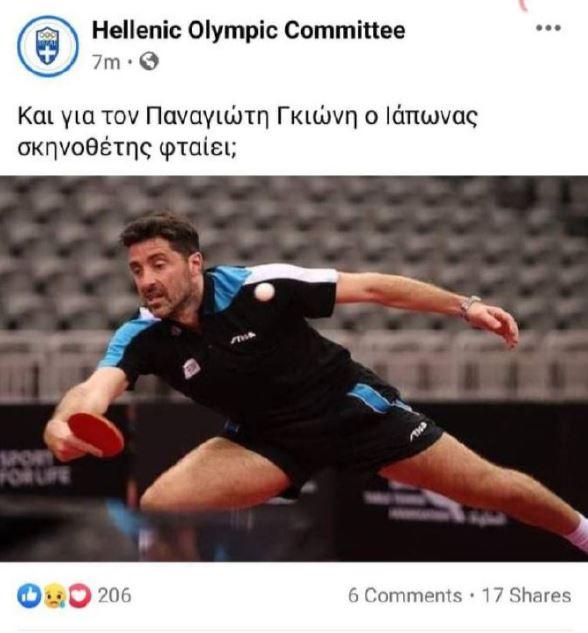Screen dimensions: 588x633
Task: Click the blue Like reaction icon
Action: (29, 595)
